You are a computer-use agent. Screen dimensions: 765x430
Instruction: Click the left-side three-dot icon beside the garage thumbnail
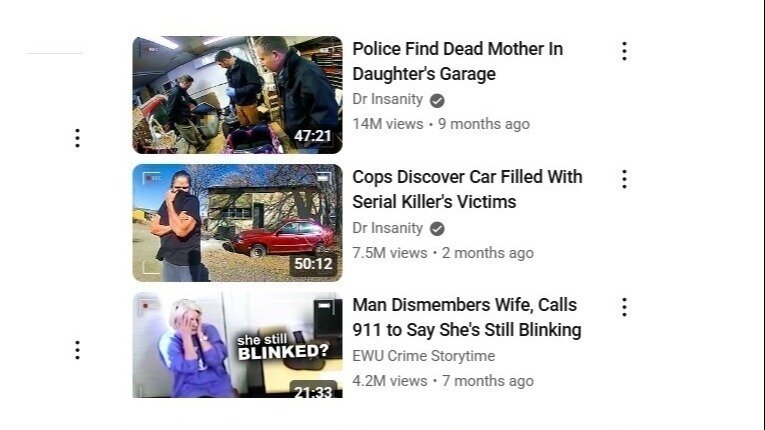[77, 138]
